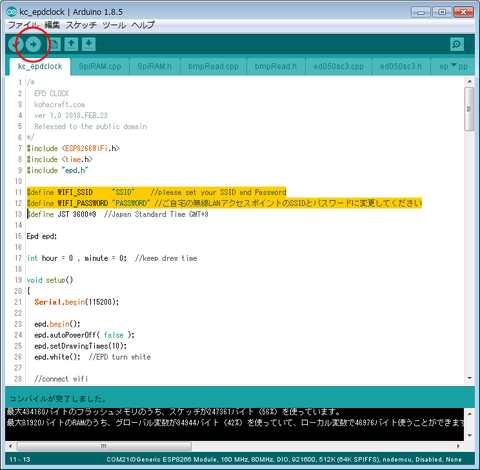Click the epd.white() line
The height and width of the screenshot is (470, 480).
click(92, 357)
